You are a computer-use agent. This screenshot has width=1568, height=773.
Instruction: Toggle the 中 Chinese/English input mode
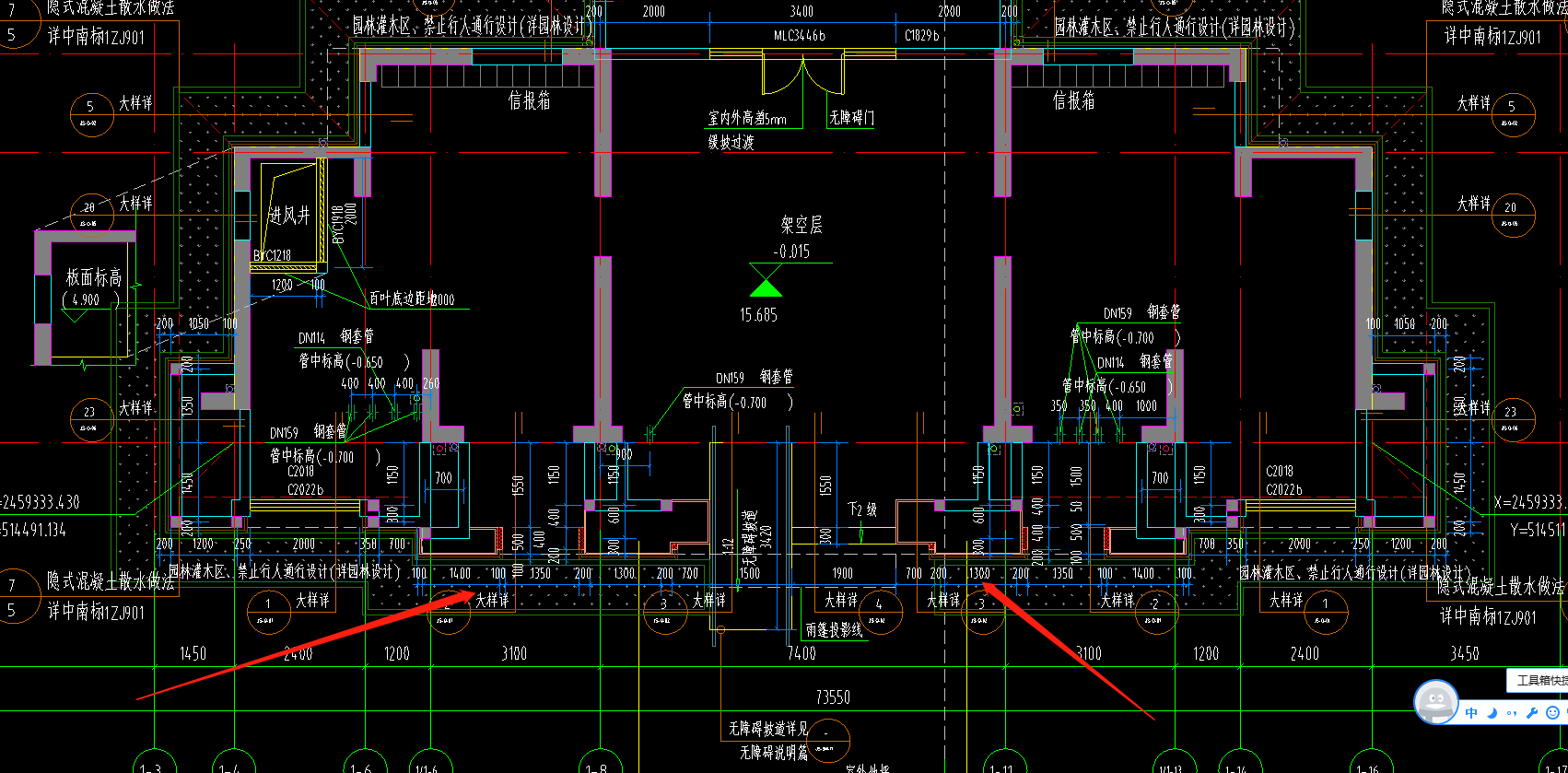point(1471,713)
